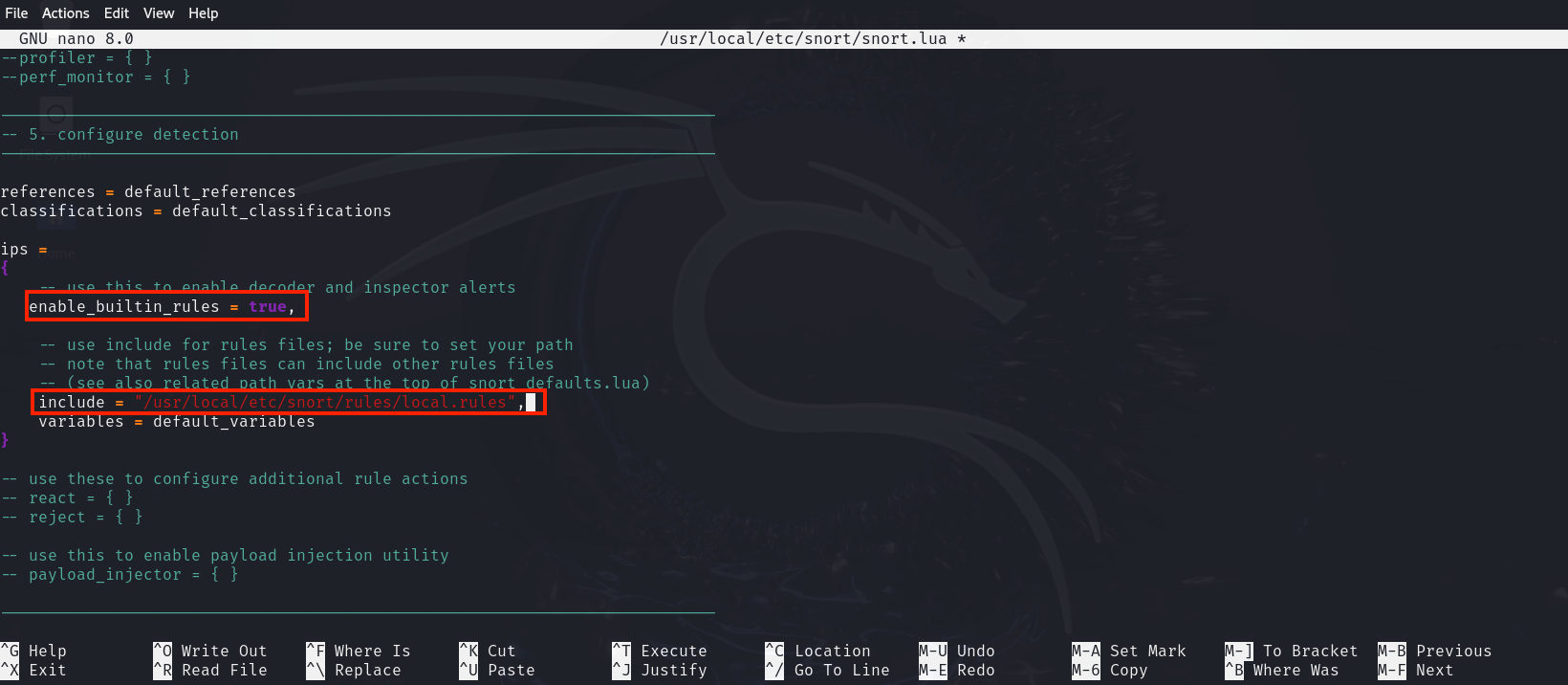
Task: Click the 'classifications = default_classifications' line
Action: pos(196,210)
